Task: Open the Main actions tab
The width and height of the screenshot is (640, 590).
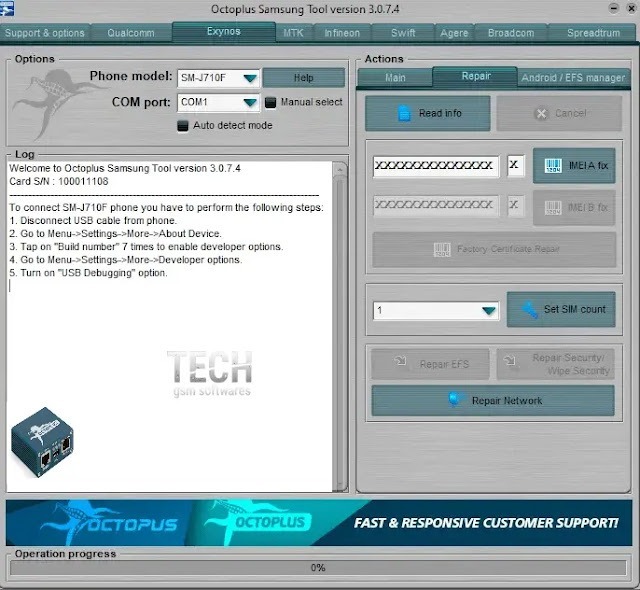Action: [x=395, y=78]
